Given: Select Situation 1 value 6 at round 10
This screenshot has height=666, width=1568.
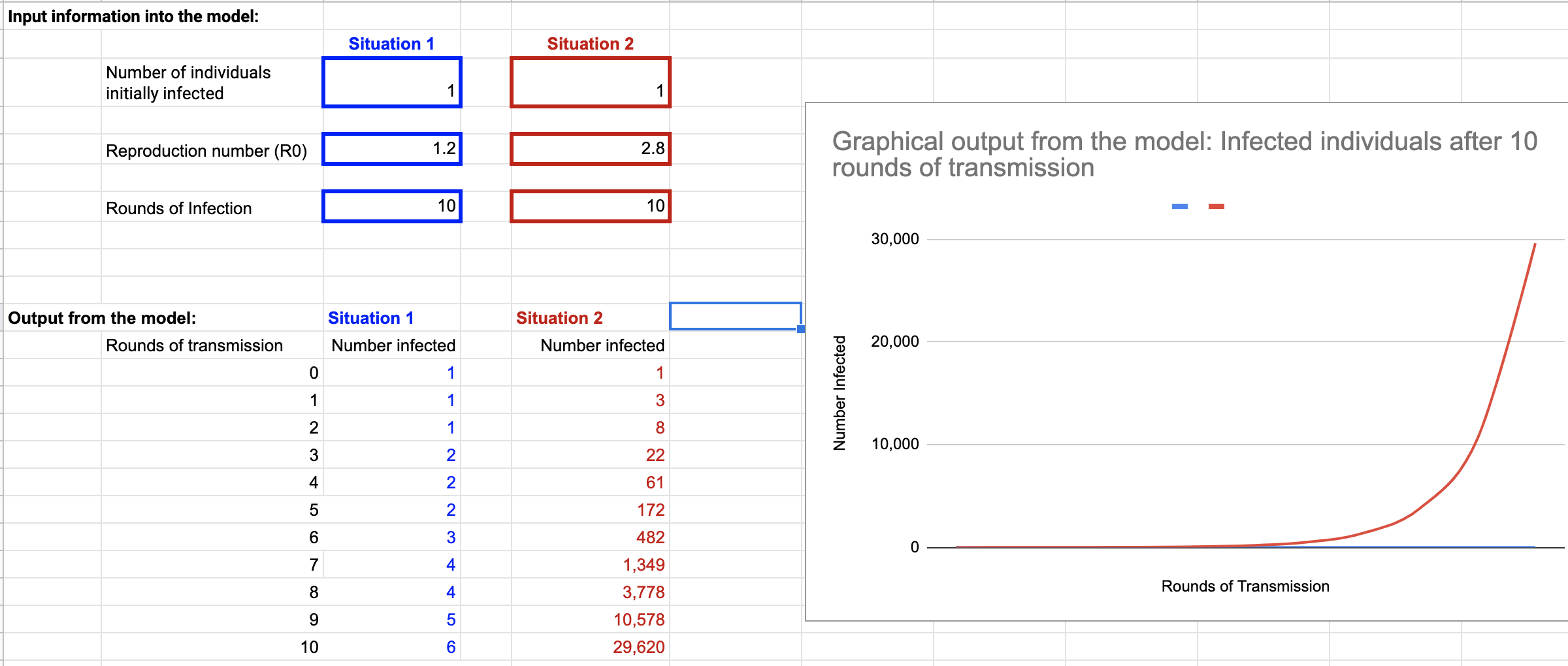Looking at the screenshot, I should (392, 647).
